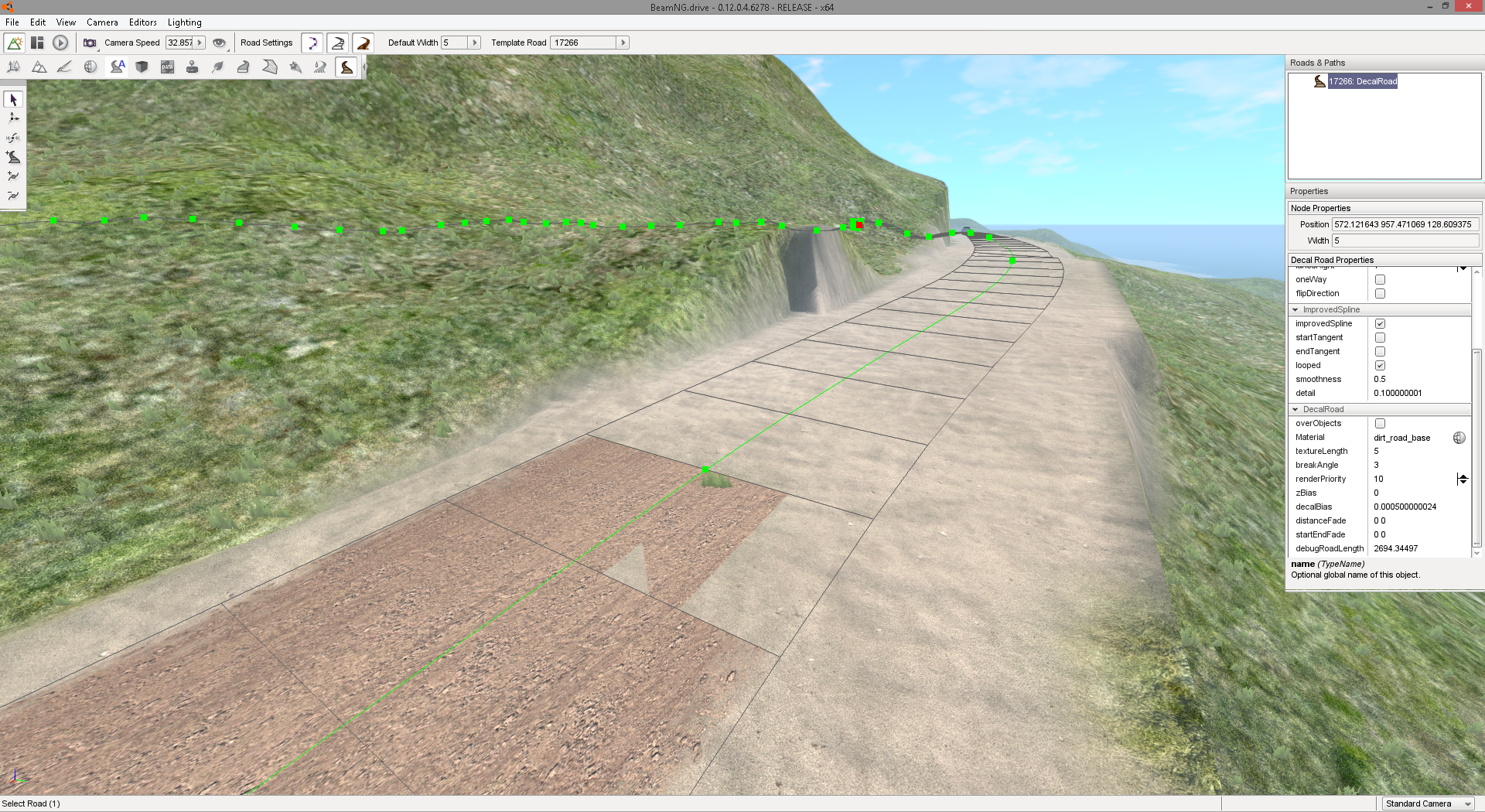
Task: Click the Template Road value field
Action: tap(584, 43)
